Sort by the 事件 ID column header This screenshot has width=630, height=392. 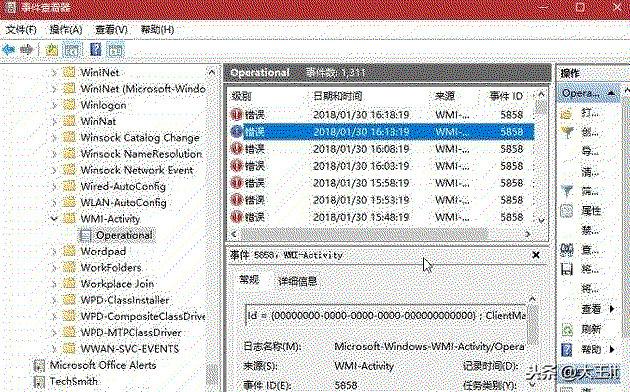pos(506,96)
